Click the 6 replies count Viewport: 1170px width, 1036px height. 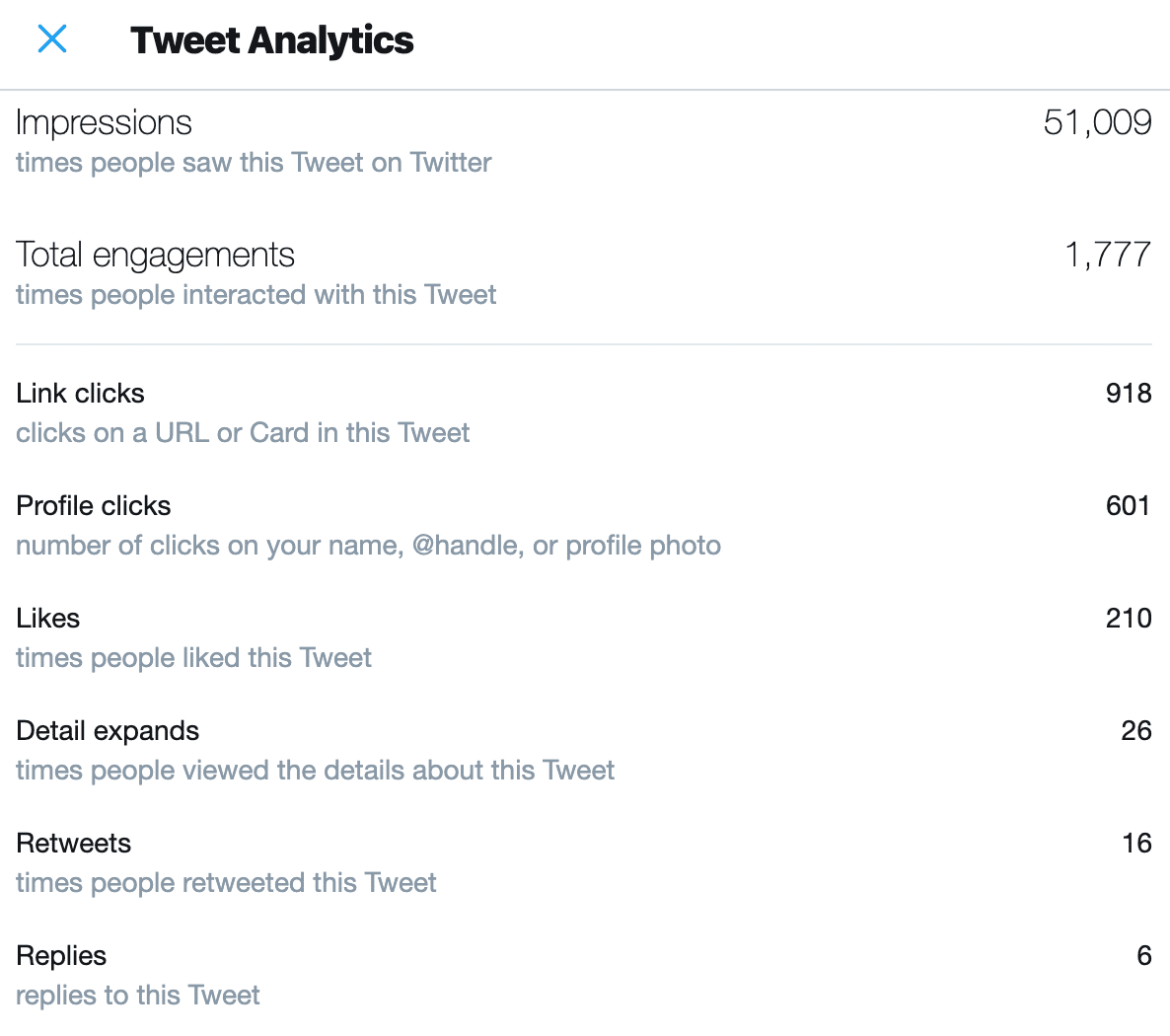point(1144,955)
